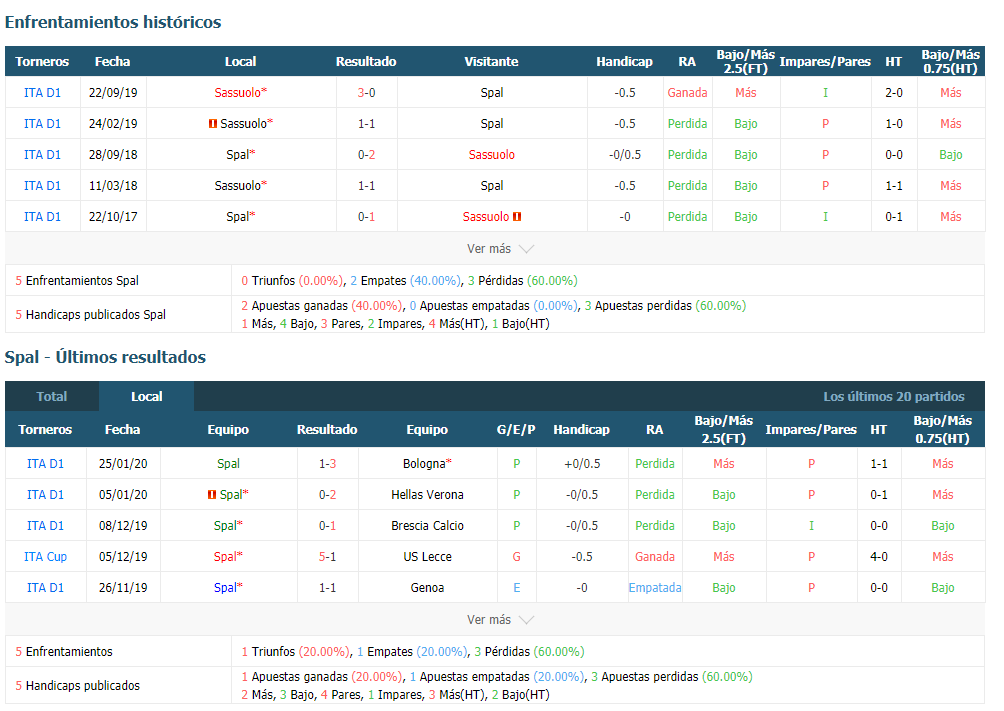The height and width of the screenshot is (711, 1004).
Task: Click Handicap column header in historical table
Action: 624,61
